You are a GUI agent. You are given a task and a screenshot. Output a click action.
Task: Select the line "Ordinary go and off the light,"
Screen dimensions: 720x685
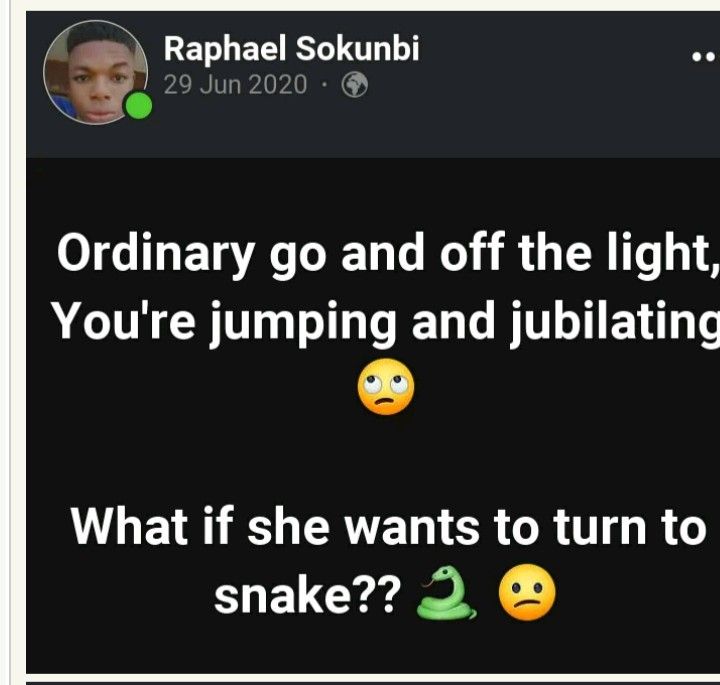[388, 254]
